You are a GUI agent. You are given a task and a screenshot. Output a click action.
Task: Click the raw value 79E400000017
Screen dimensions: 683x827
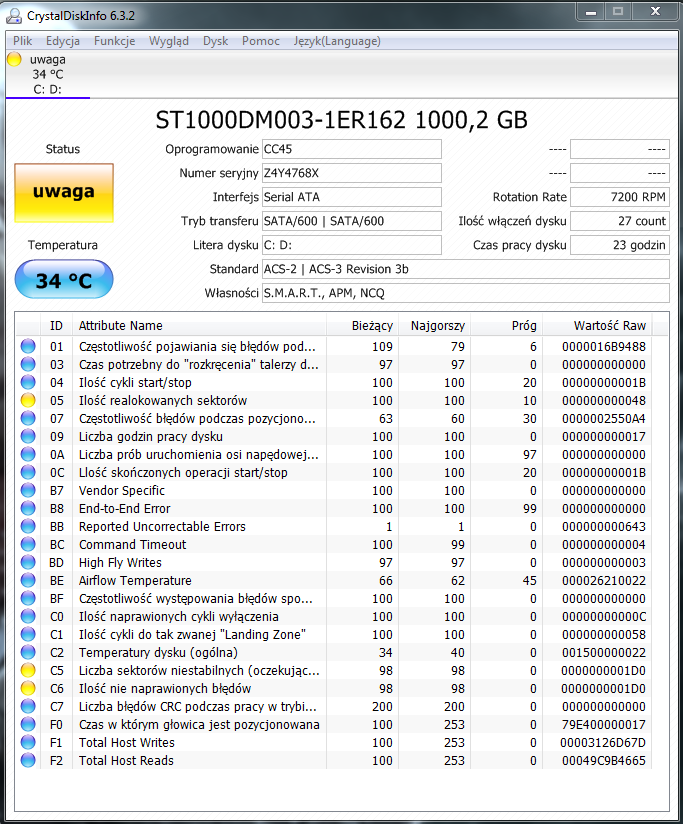[x=603, y=724]
